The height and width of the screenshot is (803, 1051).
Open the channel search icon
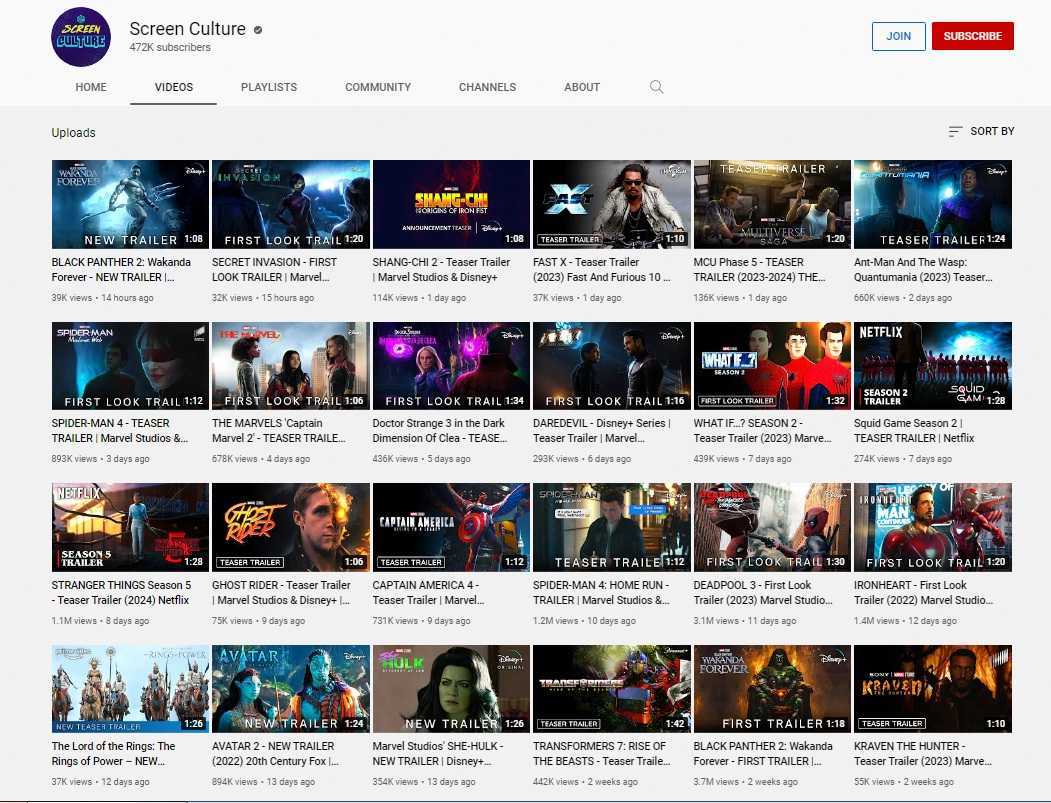pos(657,87)
